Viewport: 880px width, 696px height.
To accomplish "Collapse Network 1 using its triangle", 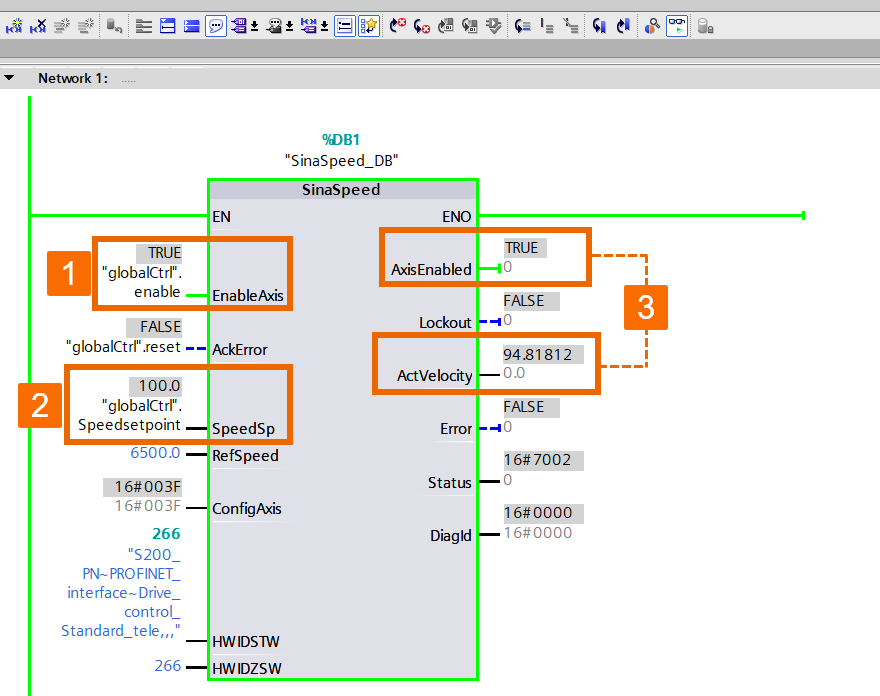I will click(x=10, y=76).
